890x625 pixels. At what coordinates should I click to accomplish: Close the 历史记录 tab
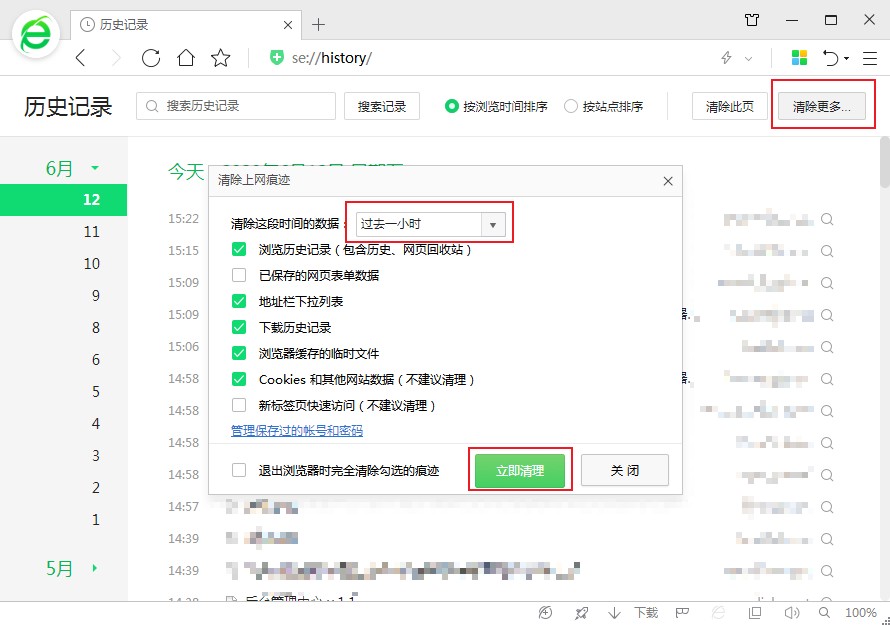288,25
